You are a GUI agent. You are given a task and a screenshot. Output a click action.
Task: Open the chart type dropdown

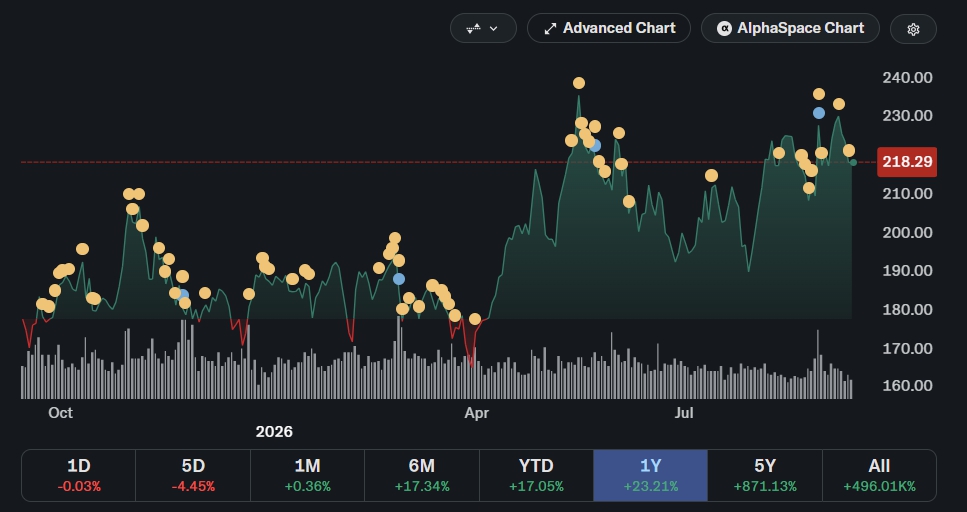(x=483, y=28)
